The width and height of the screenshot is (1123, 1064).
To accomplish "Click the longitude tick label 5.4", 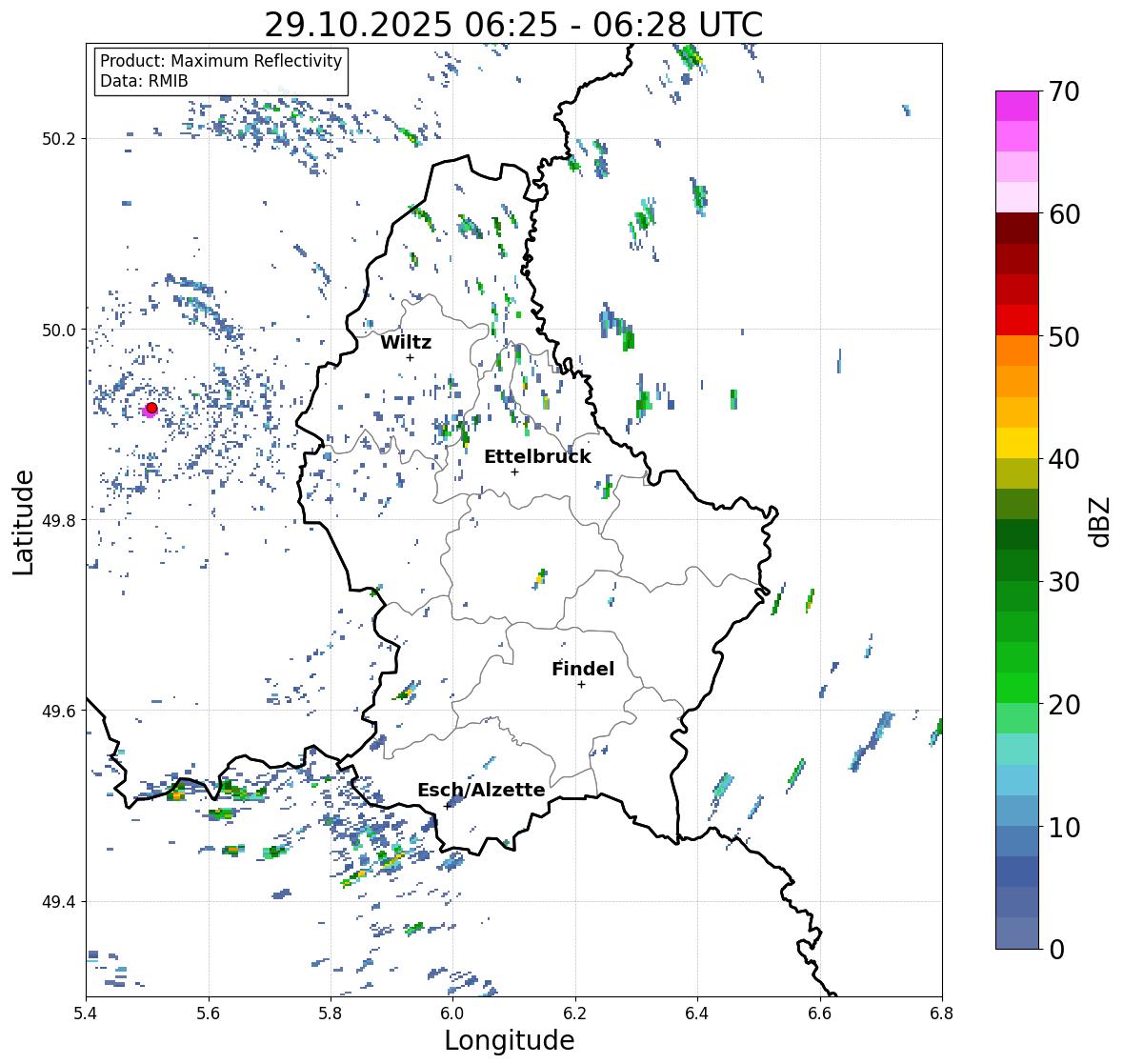I will click(86, 1014).
